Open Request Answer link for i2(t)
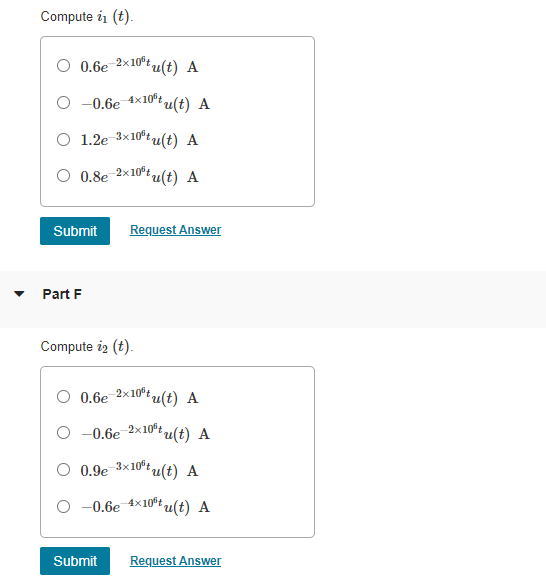Image resolution: width=546 pixels, height=579 pixels. 175,561
